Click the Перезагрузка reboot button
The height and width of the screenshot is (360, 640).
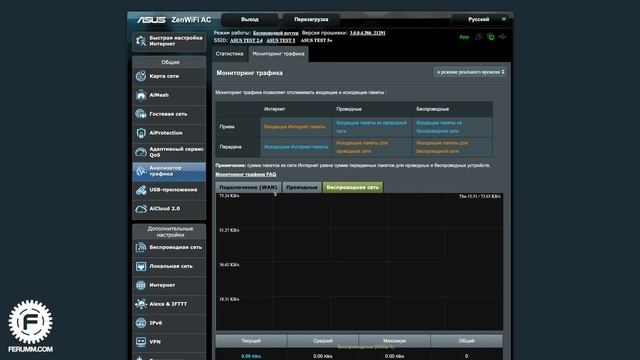point(311,20)
